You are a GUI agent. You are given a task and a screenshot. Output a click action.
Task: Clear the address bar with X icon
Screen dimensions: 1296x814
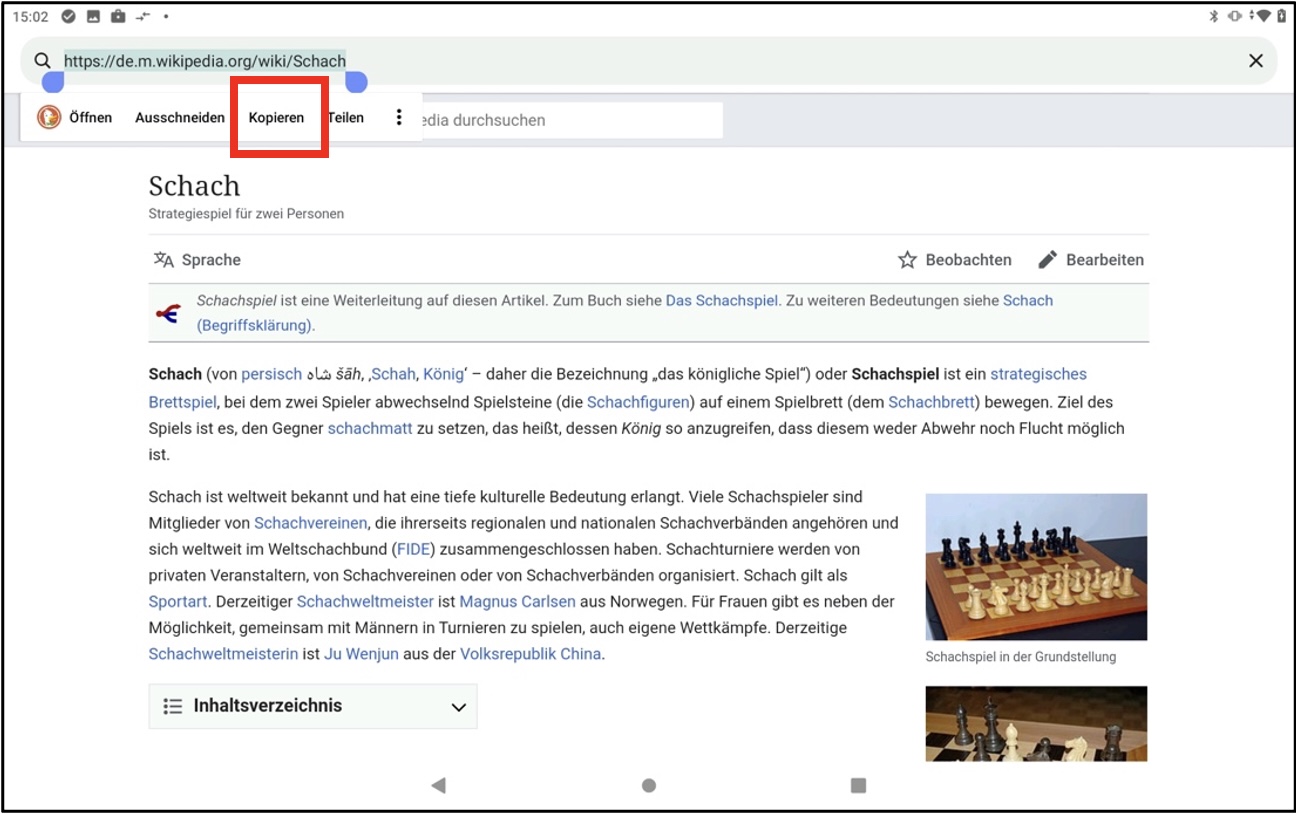[x=1256, y=61]
